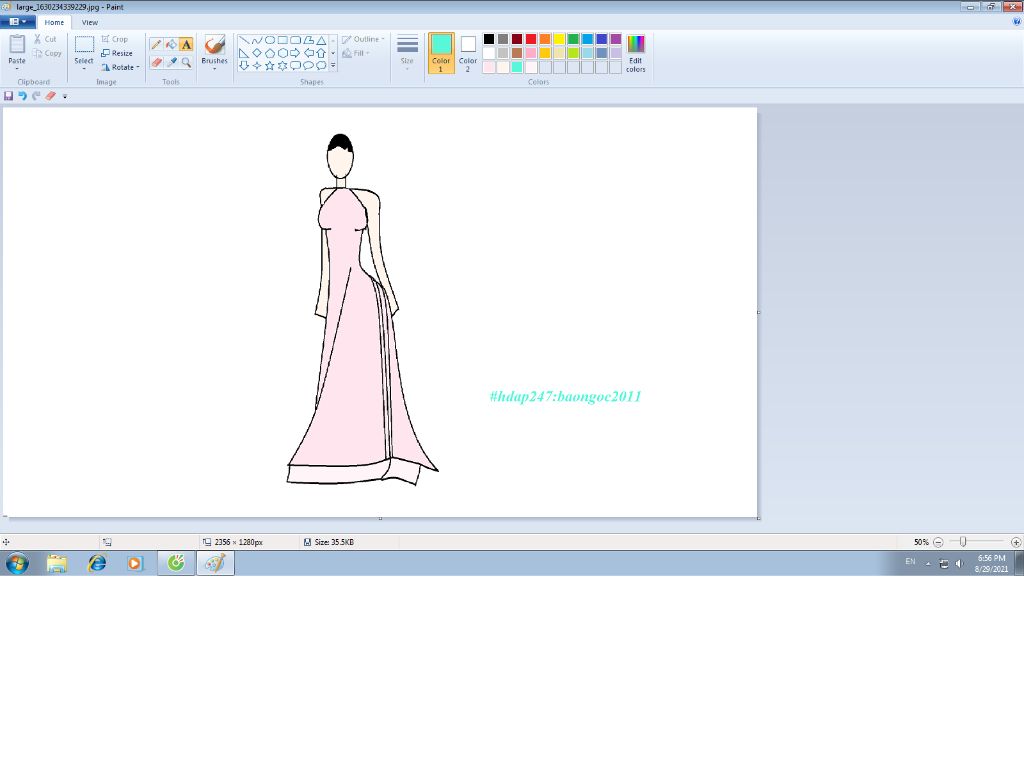Click the Save icon in quick access toolbar
This screenshot has height=765, width=1024.
tap(8, 95)
